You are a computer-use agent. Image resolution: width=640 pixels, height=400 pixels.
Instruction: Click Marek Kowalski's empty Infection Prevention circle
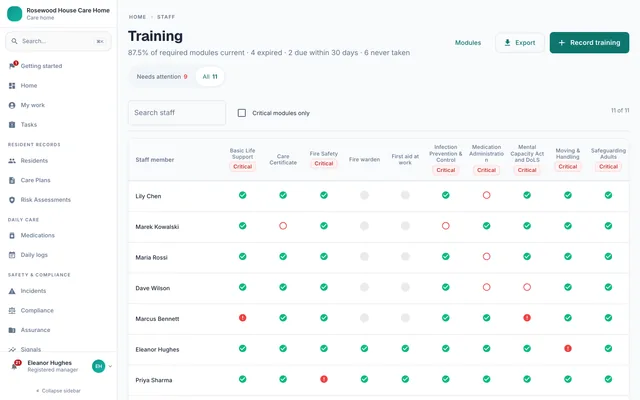pos(446,226)
